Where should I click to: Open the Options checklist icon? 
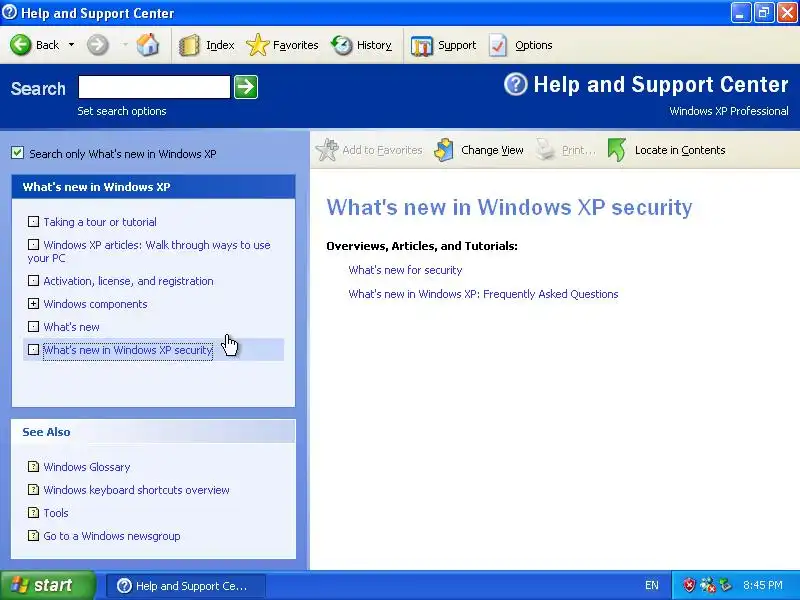coord(497,45)
